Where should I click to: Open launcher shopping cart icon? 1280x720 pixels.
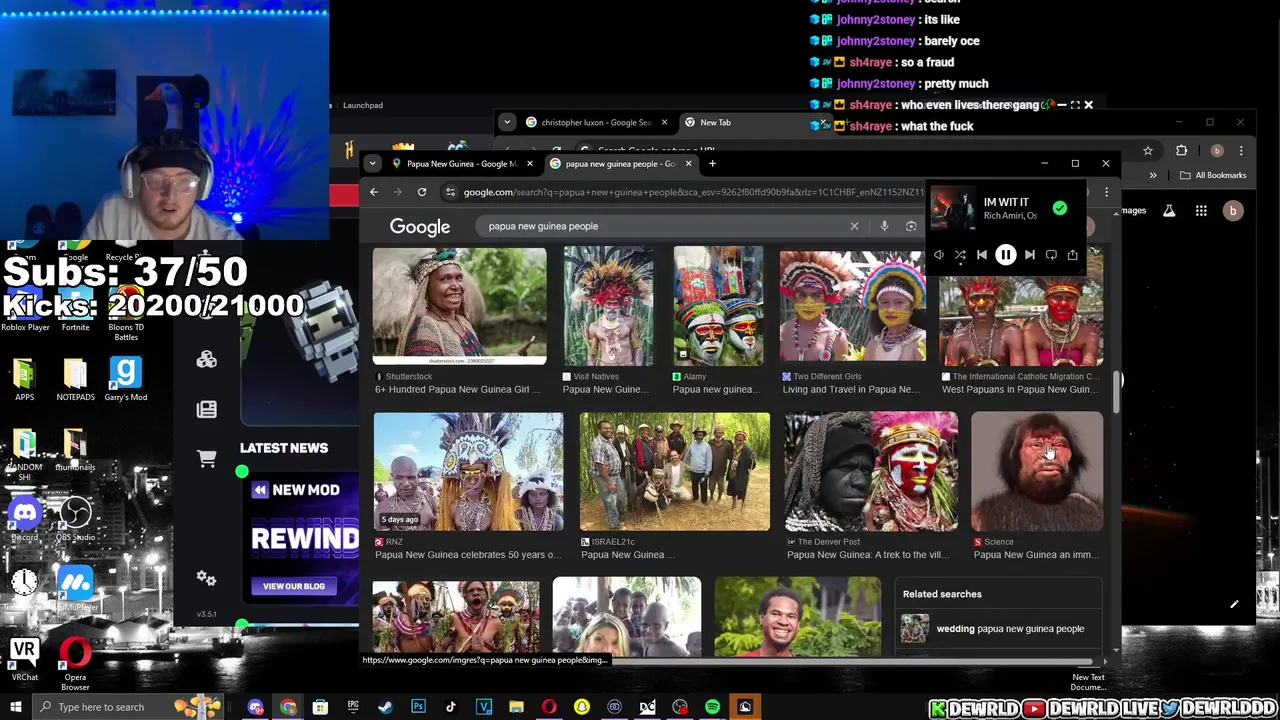(x=206, y=459)
